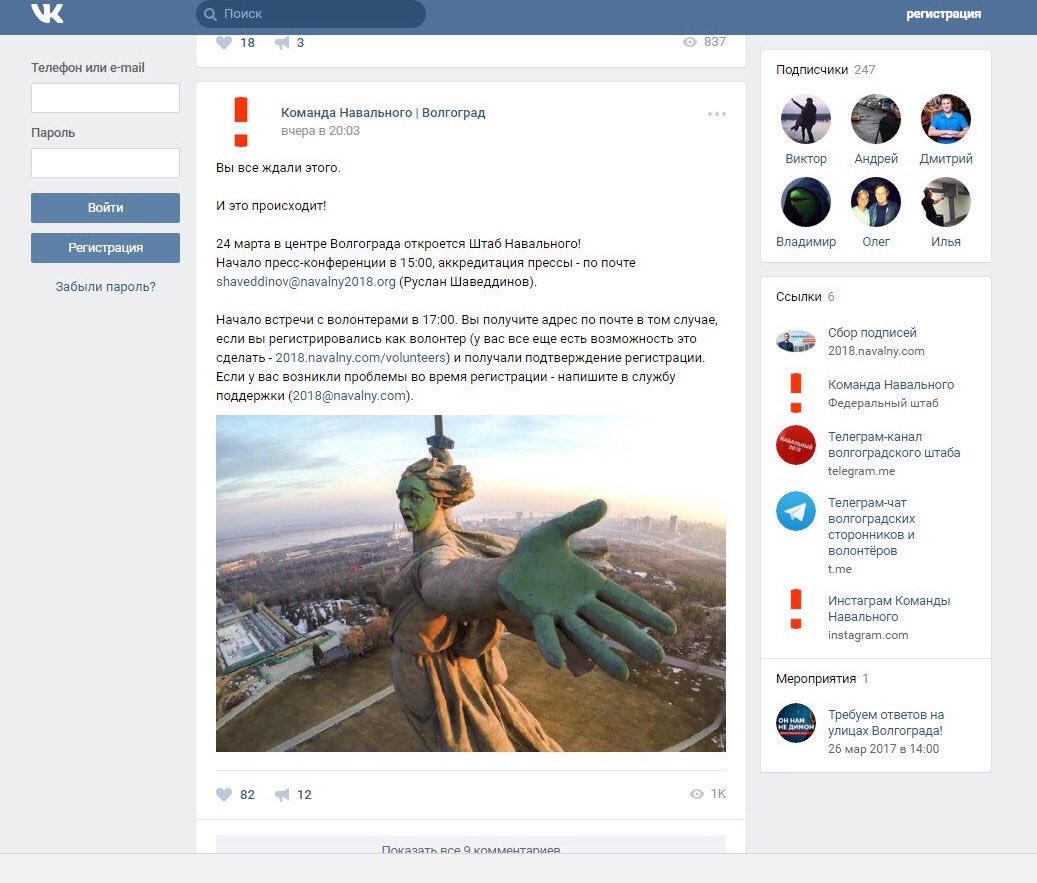Open the Подписчики 247 list header
The height and width of the screenshot is (883, 1037).
pyautogui.click(x=825, y=69)
